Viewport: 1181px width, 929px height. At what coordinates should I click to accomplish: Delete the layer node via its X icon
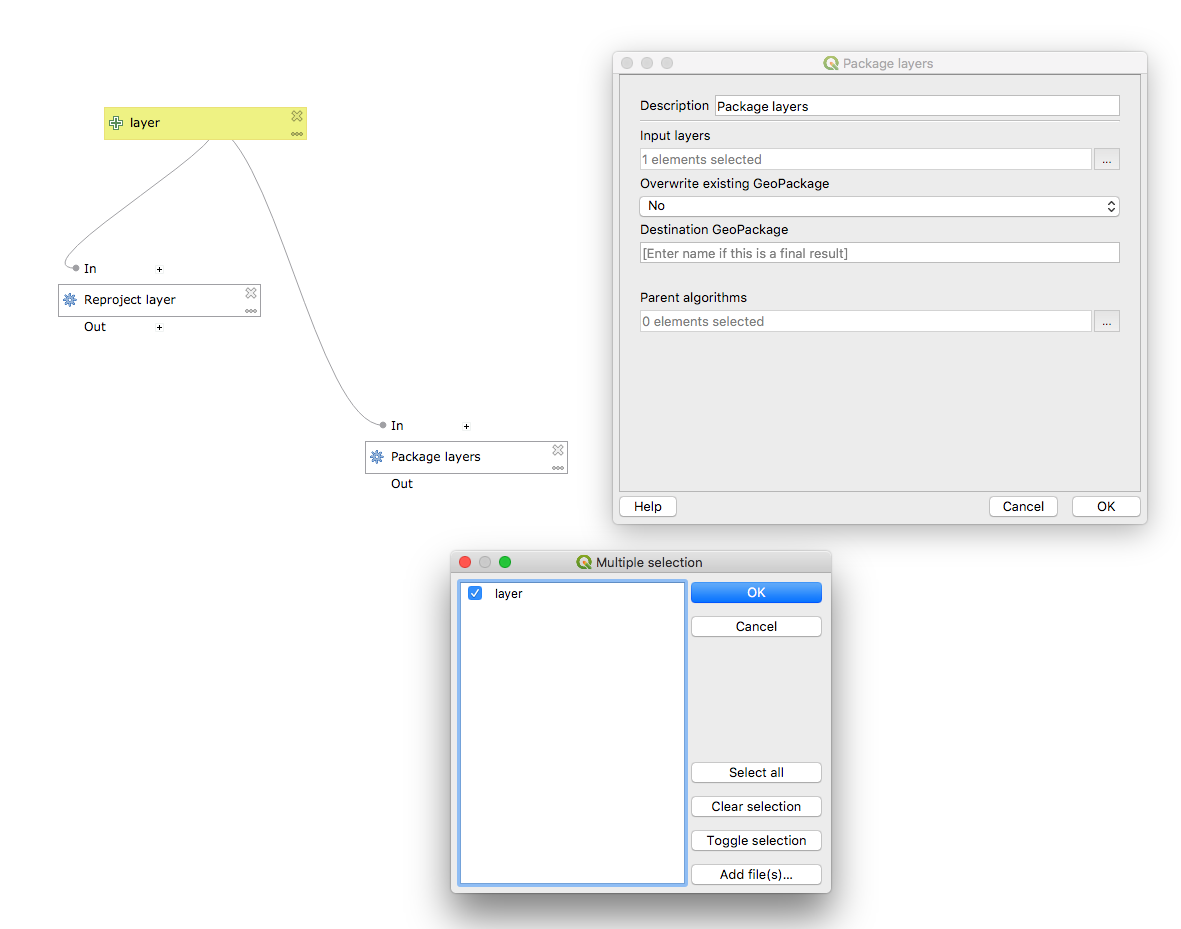pyautogui.click(x=296, y=115)
